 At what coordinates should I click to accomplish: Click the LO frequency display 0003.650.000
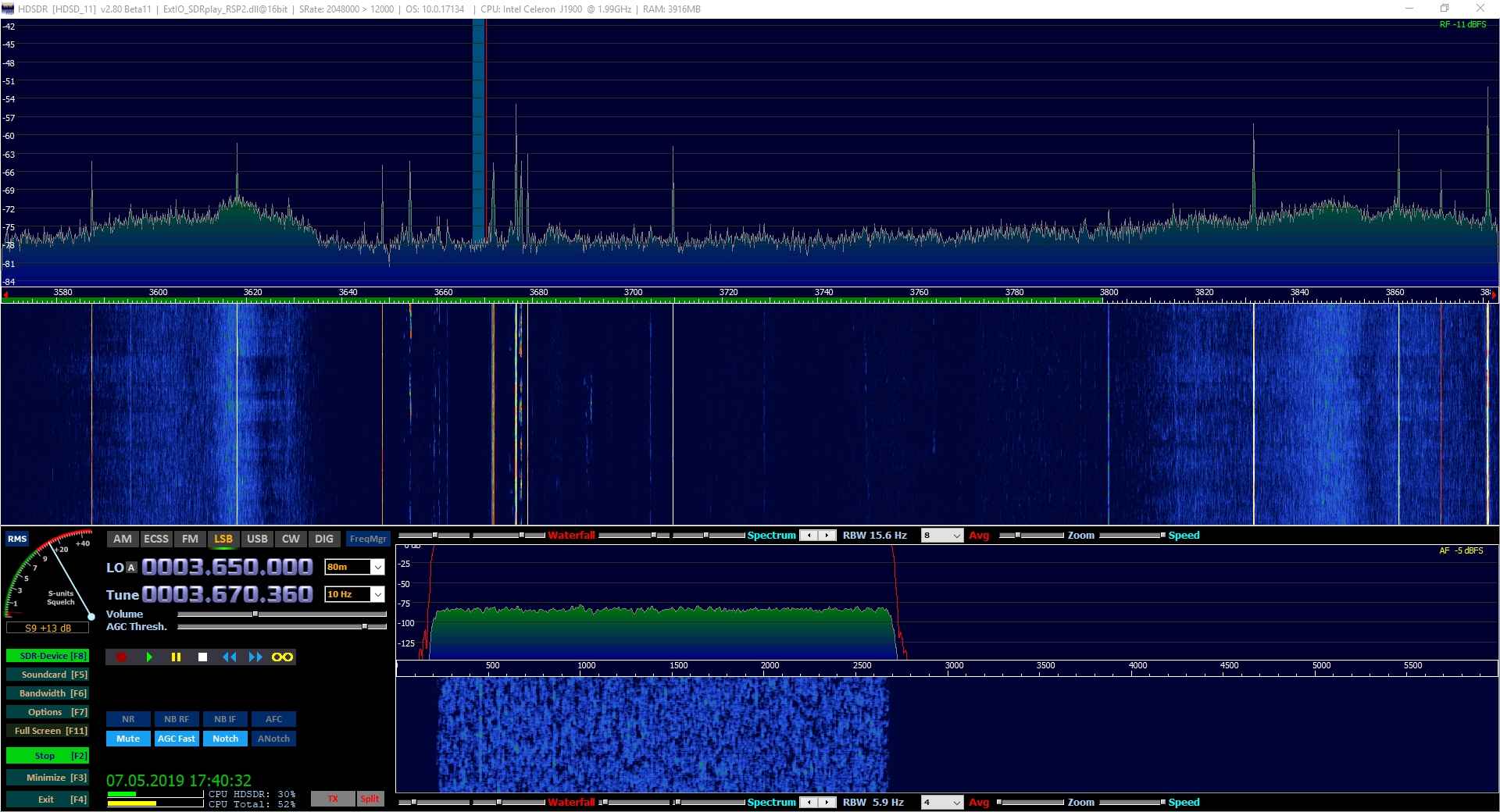pos(227,567)
